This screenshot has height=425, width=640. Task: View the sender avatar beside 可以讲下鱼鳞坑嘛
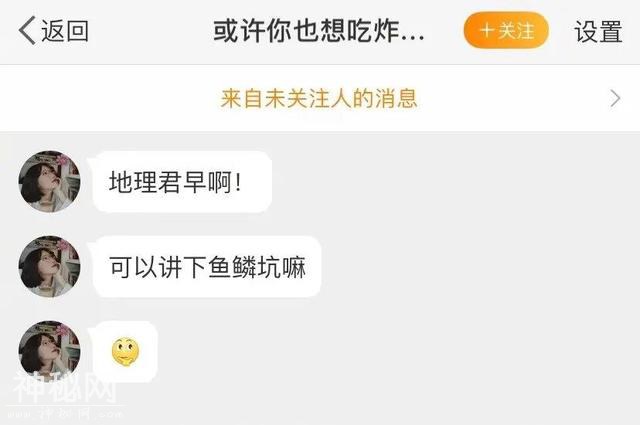(x=49, y=266)
